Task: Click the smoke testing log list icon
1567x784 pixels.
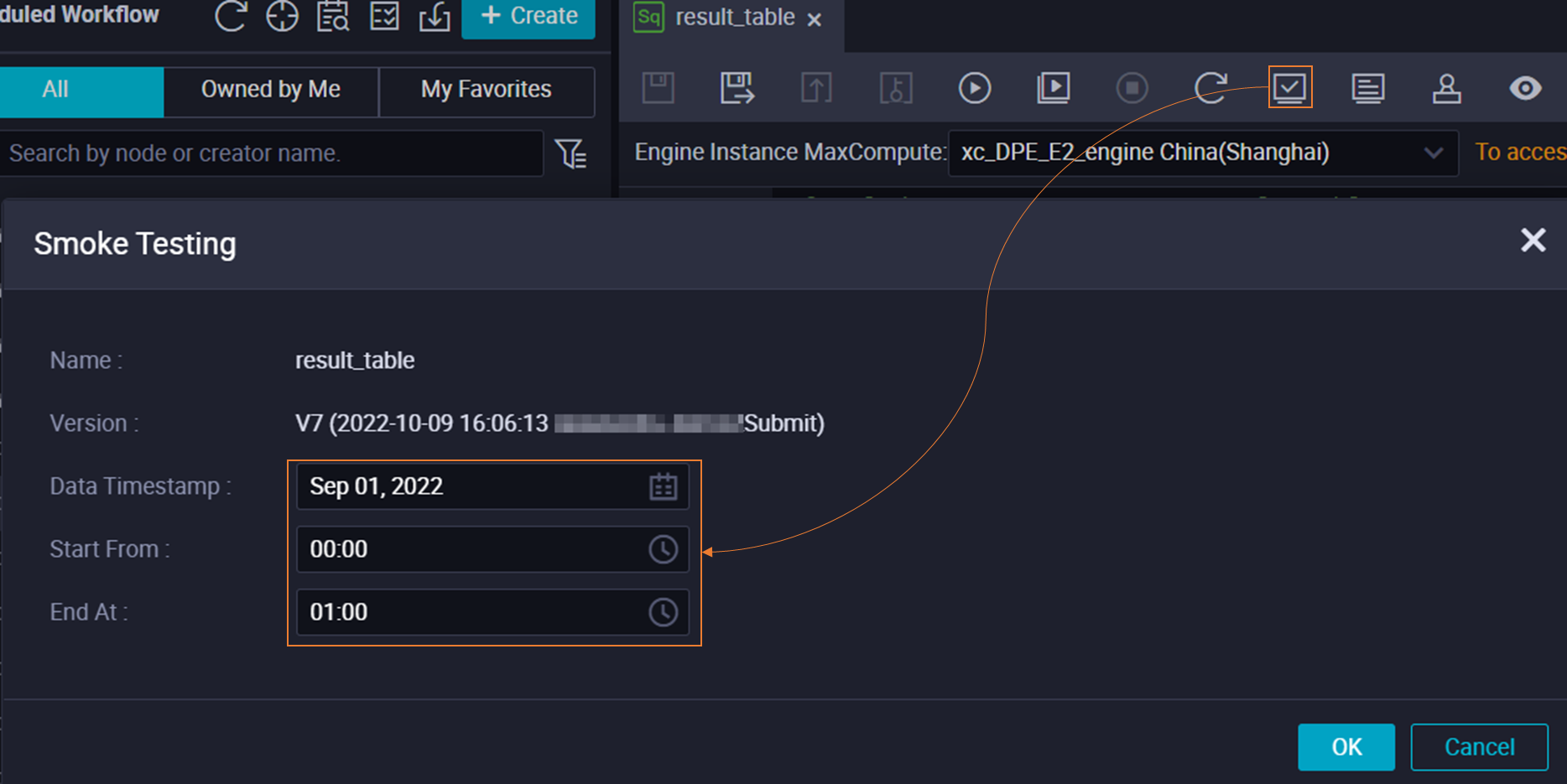Action: 1368,88
